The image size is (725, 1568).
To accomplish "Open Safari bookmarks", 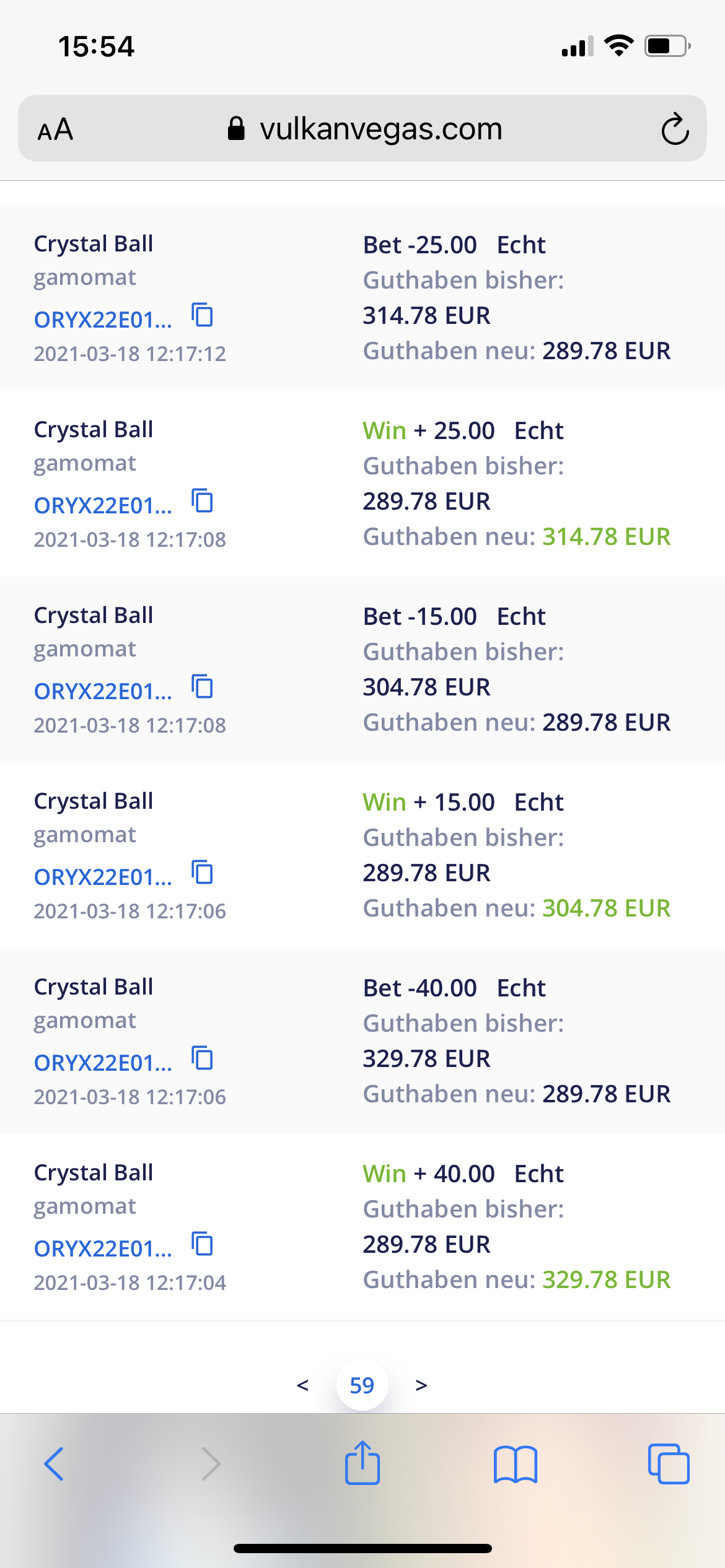I will click(515, 1465).
